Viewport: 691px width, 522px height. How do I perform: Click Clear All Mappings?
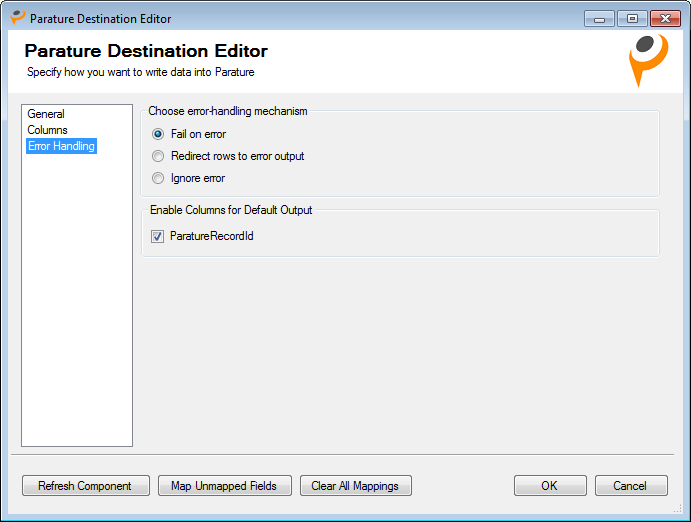(x=356, y=485)
